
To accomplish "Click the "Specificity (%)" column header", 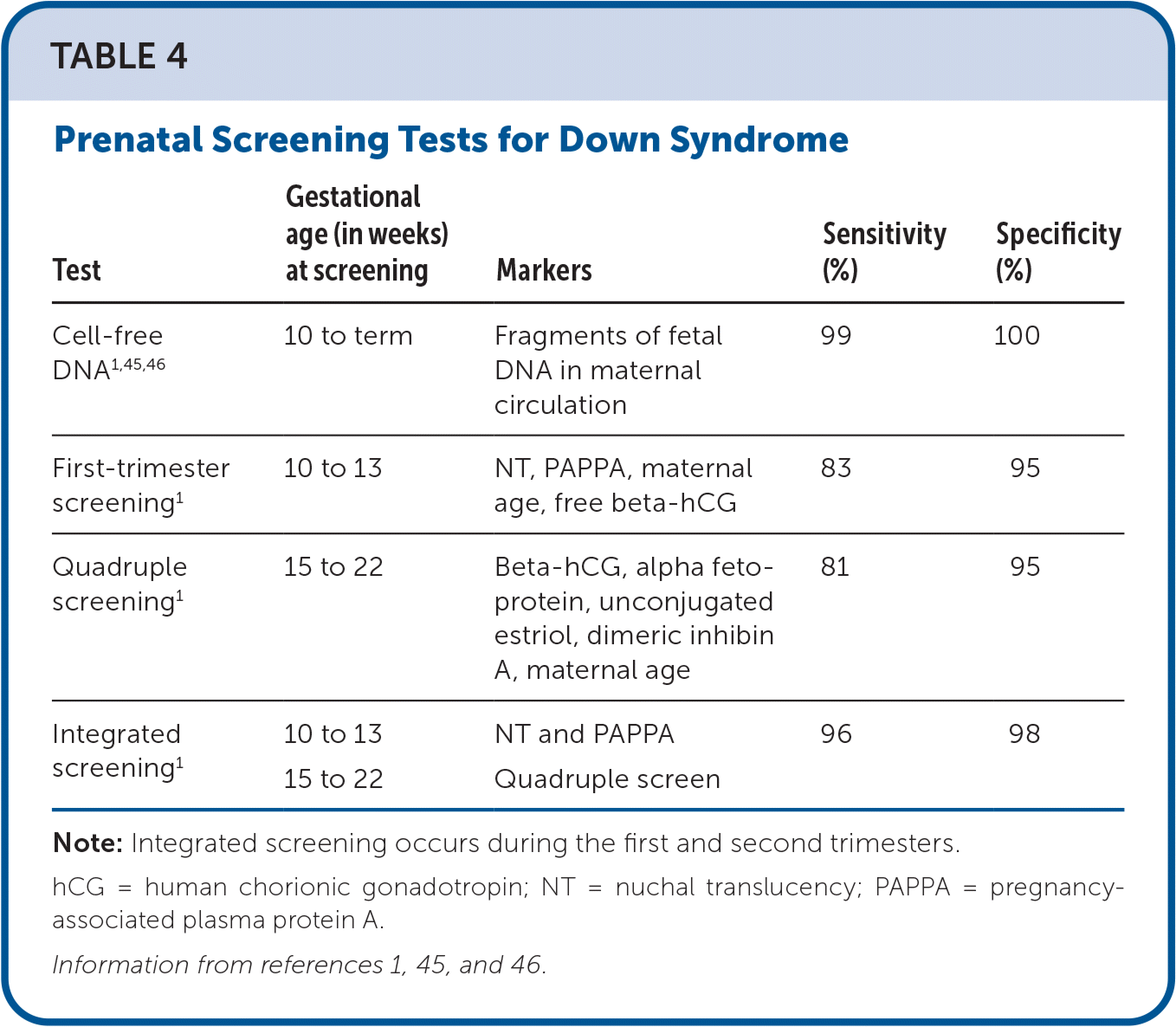I will [x=1057, y=251].
